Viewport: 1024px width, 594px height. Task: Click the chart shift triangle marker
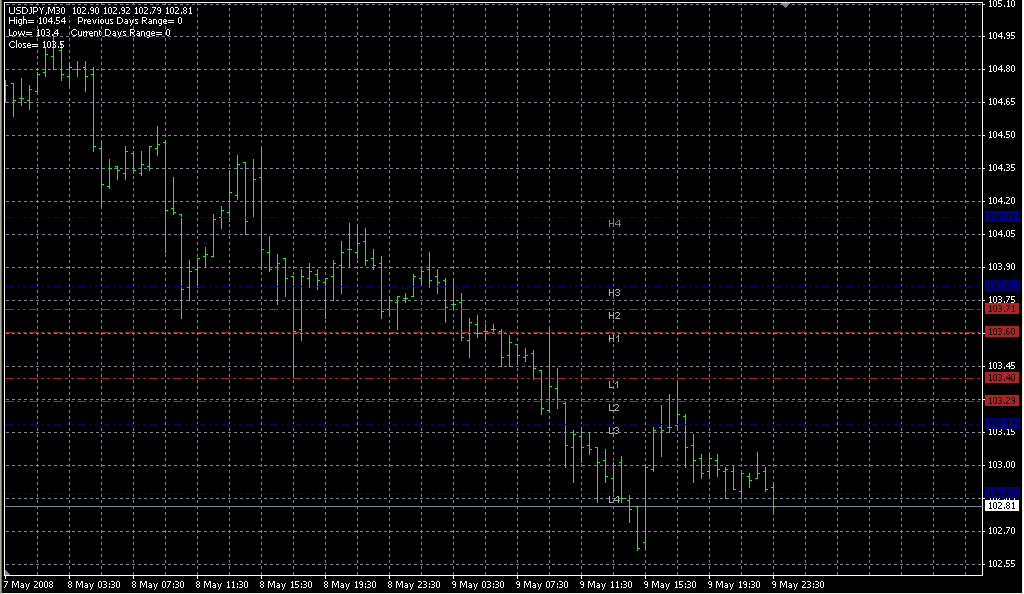point(788,5)
